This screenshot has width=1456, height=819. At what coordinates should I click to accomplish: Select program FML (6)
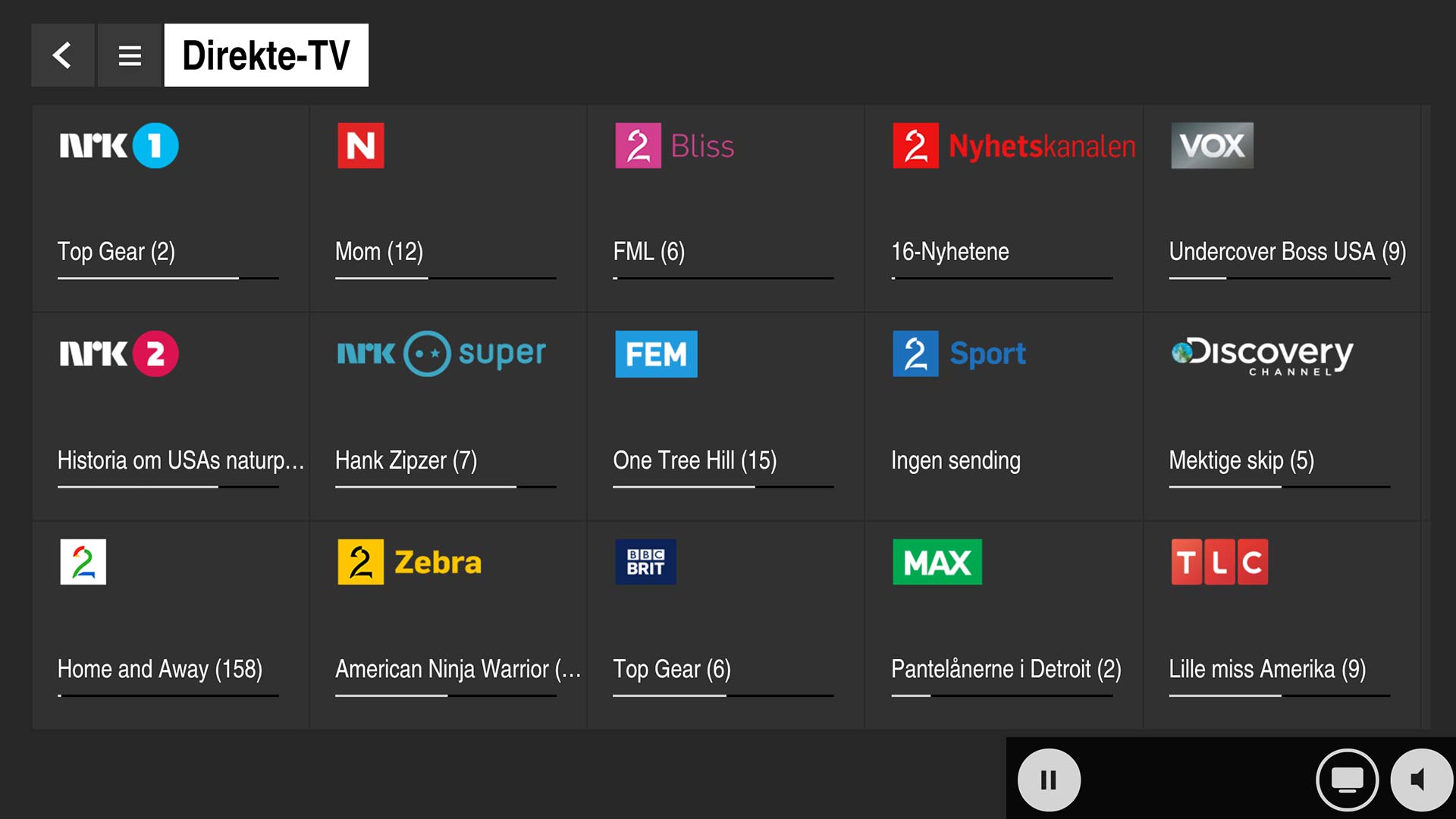click(648, 252)
